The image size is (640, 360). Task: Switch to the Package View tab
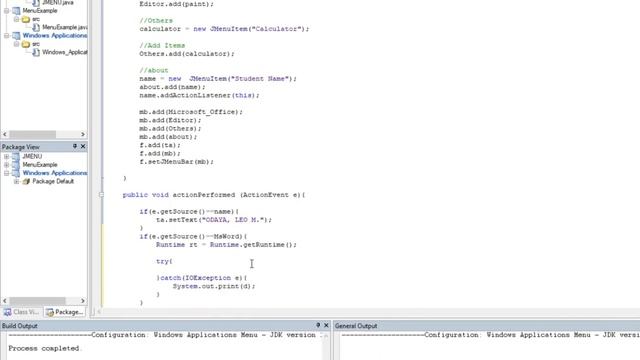pos(64,312)
